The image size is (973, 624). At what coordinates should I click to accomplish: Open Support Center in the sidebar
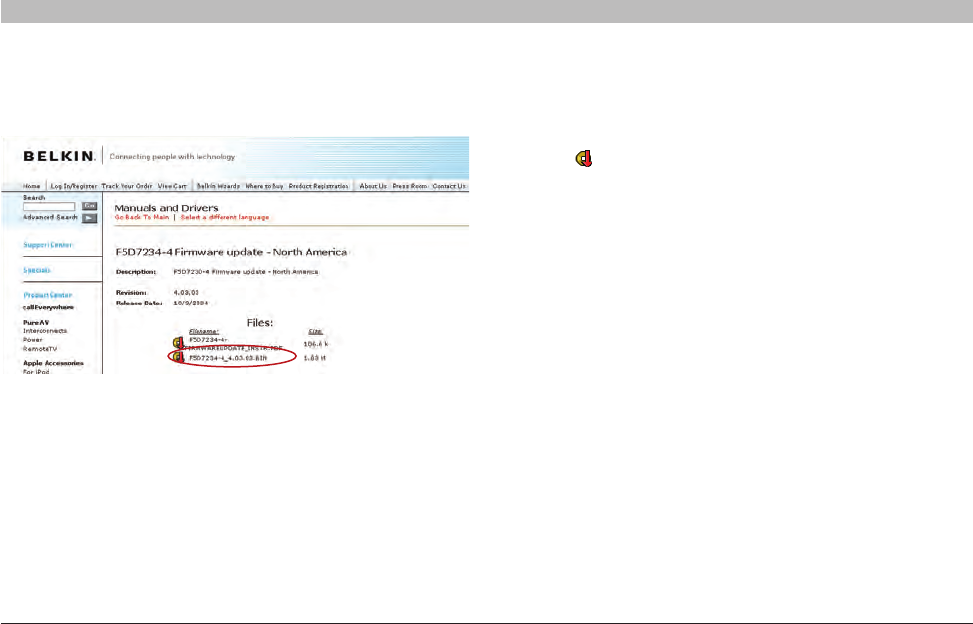point(48,245)
